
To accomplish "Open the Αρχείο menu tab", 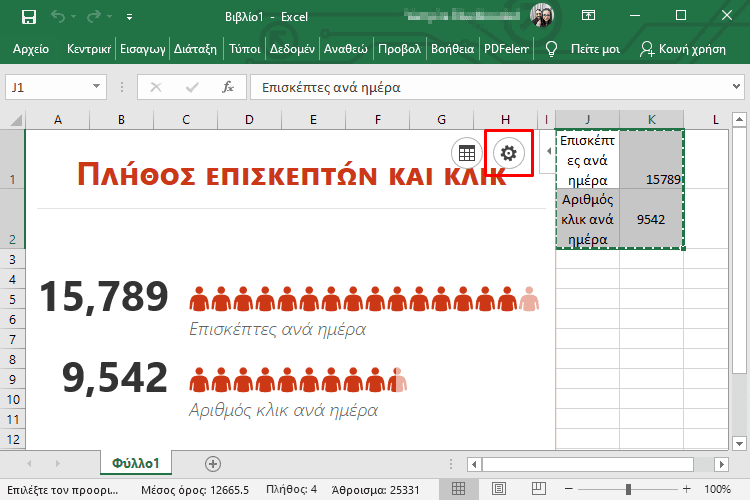I will [31, 49].
